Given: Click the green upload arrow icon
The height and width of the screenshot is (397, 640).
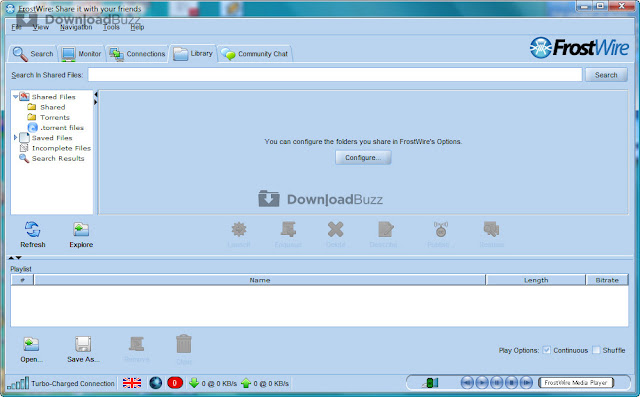Looking at the screenshot, I should point(246,383).
